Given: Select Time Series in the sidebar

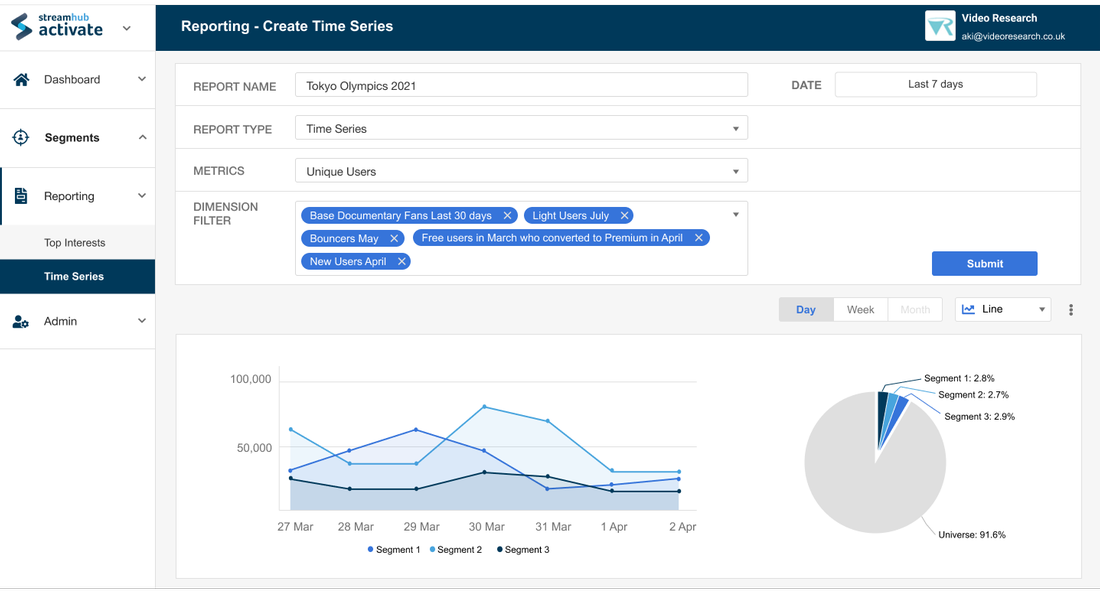Looking at the screenshot, I should coord(74,277).
